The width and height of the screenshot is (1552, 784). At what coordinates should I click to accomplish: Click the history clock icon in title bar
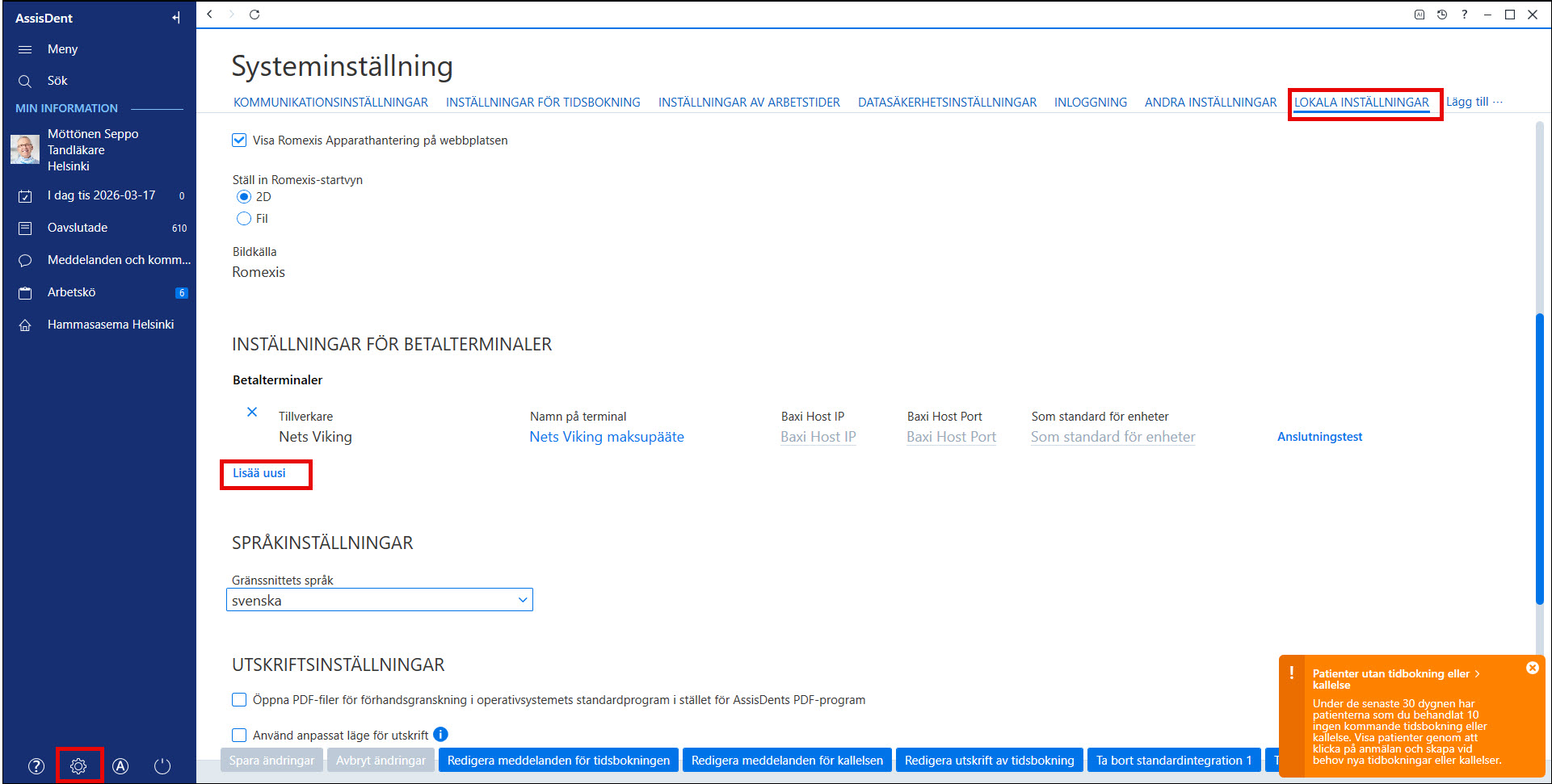(1442, 15)
